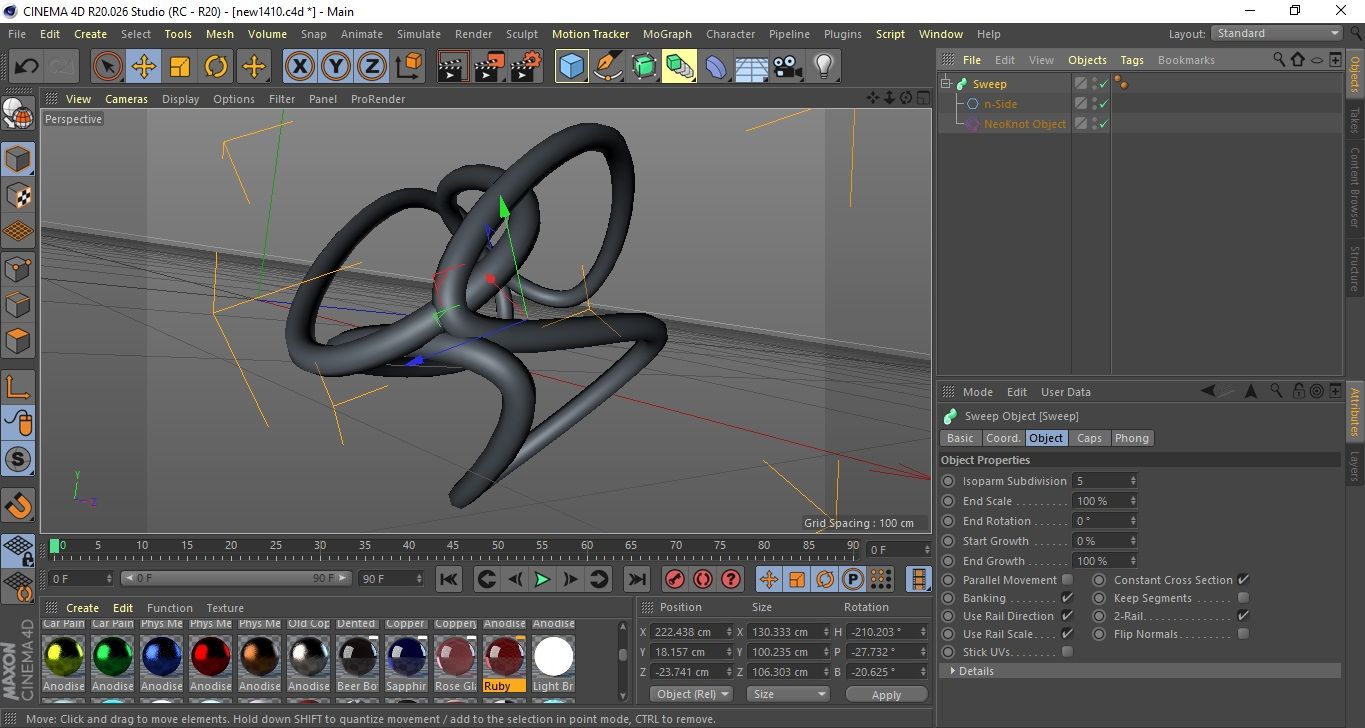Select the Move tool in top toolbar

[x=144, y=67]
